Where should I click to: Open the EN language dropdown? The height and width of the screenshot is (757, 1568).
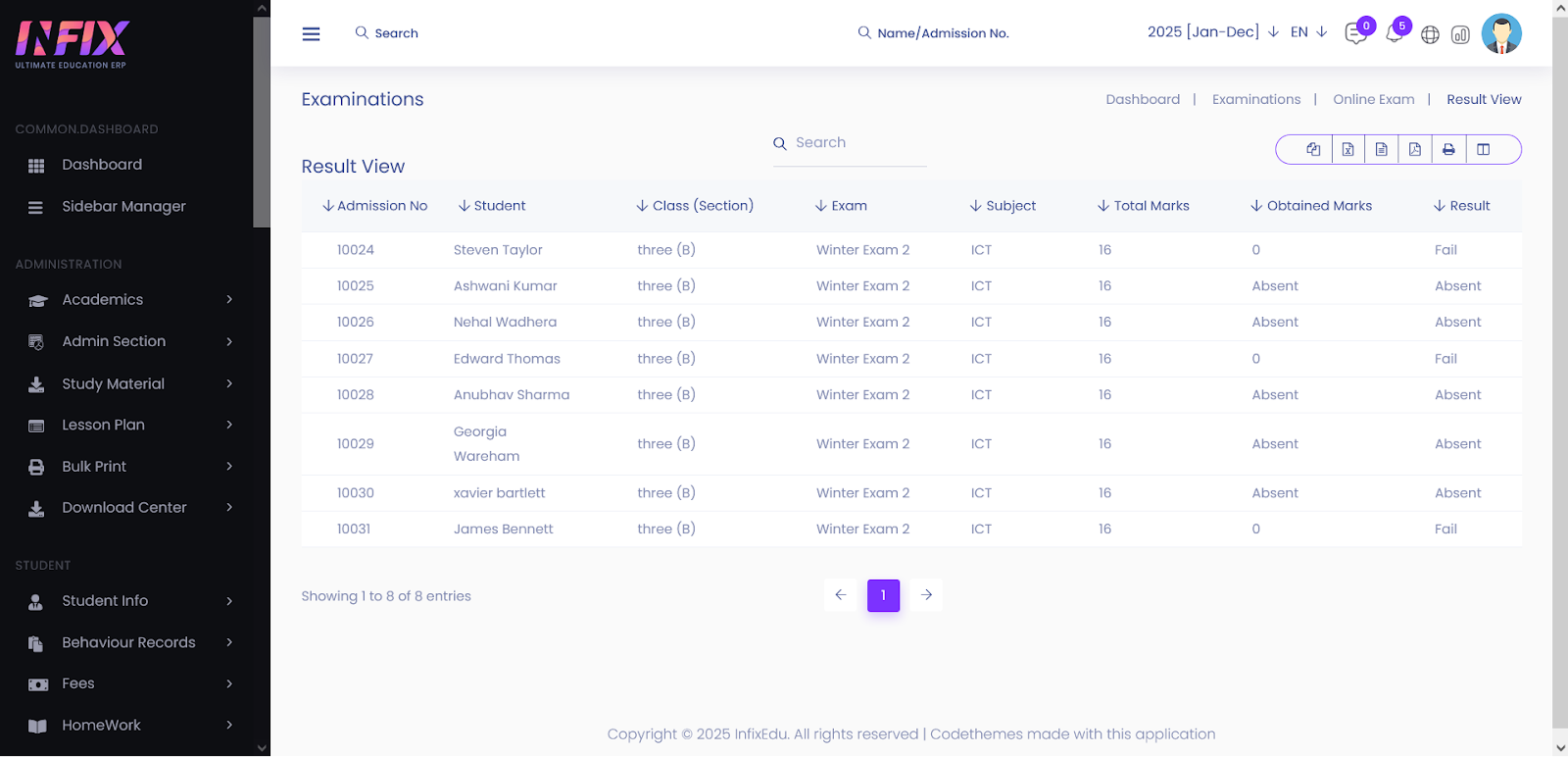click(1308, 32)
